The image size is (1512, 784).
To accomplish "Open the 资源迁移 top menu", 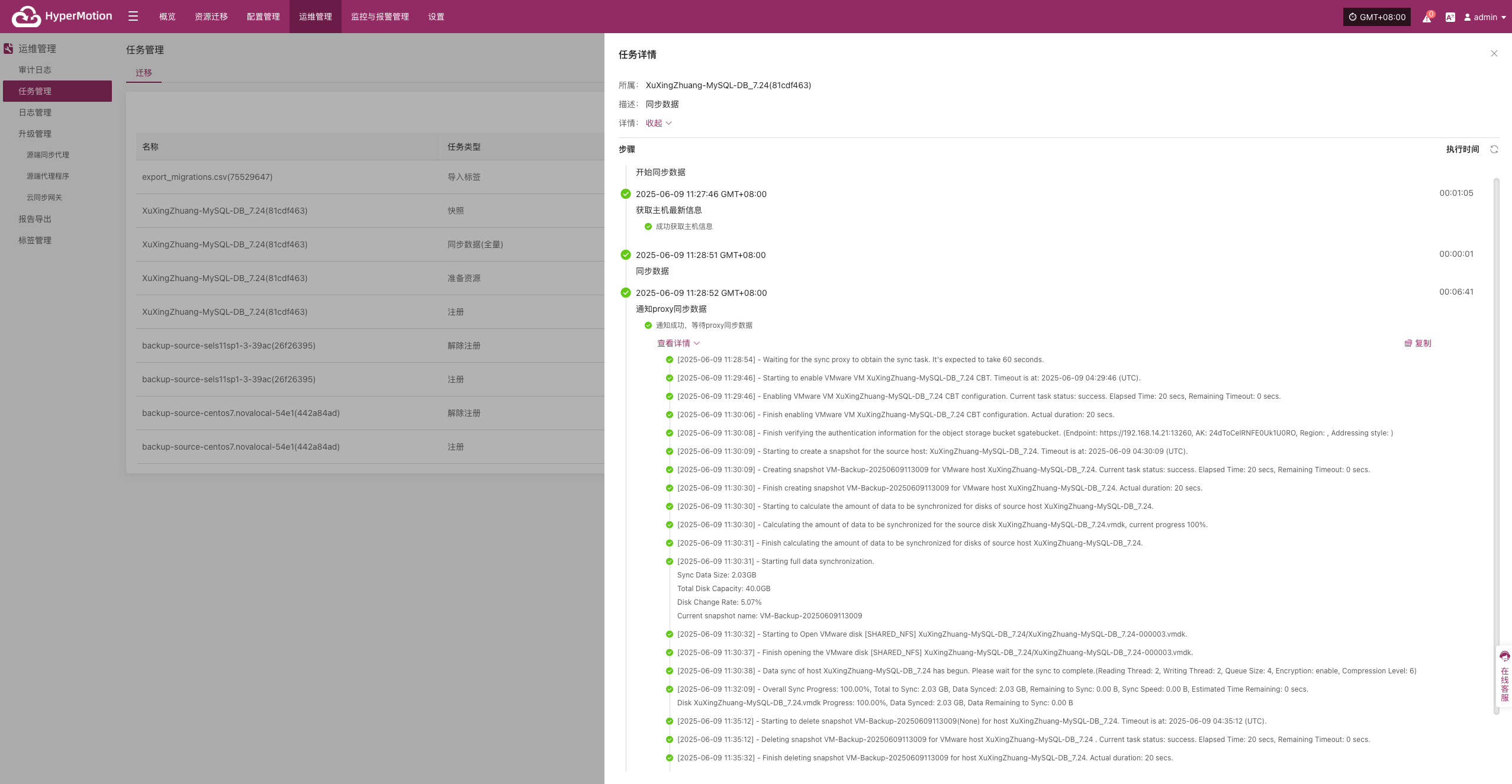I will (x=211, y=17).
